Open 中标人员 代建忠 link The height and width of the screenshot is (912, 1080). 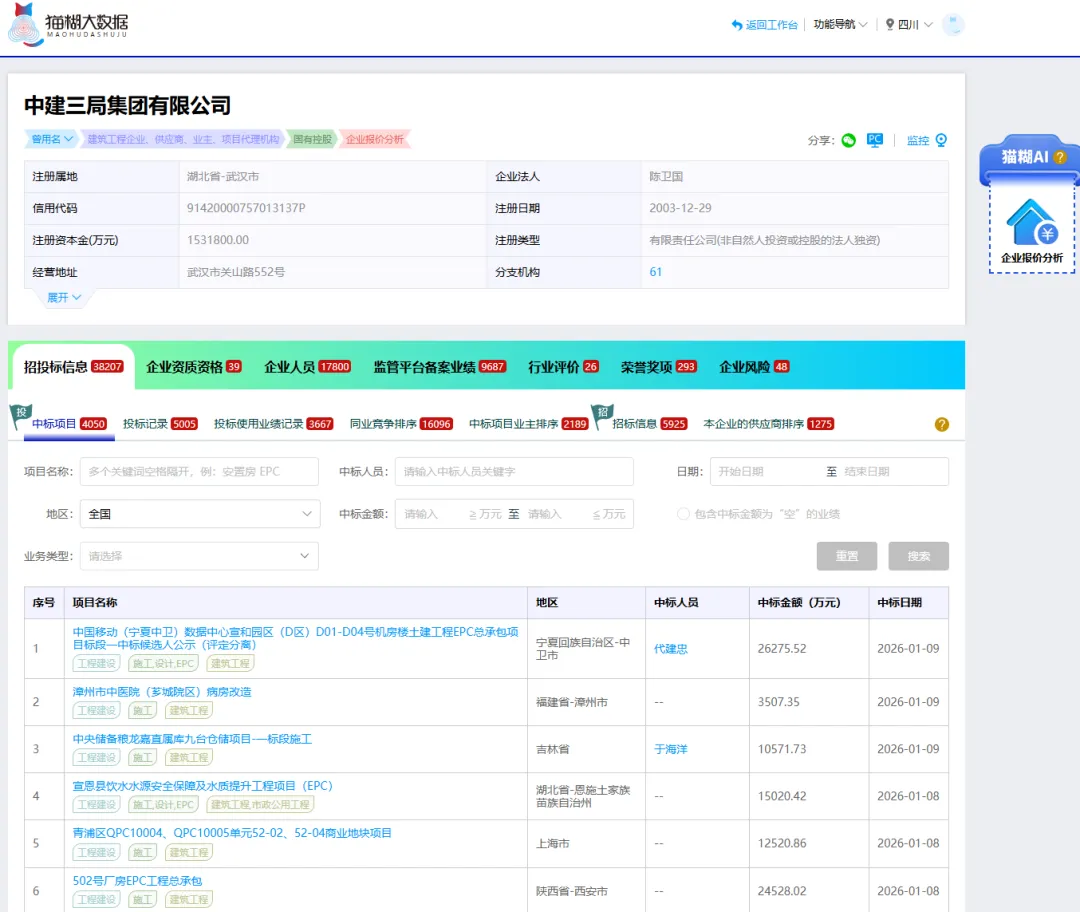click(x=671, y=649)
